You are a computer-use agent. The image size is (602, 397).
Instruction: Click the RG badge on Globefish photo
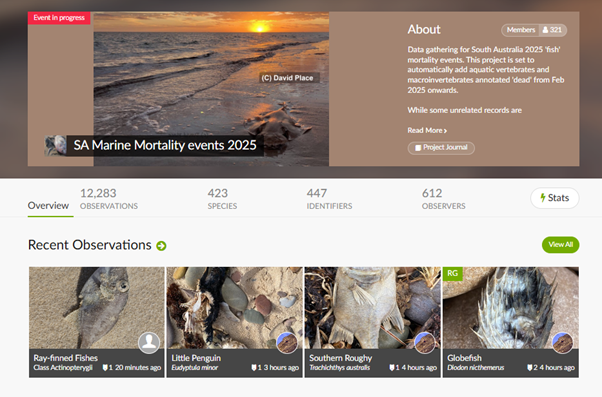452,273
